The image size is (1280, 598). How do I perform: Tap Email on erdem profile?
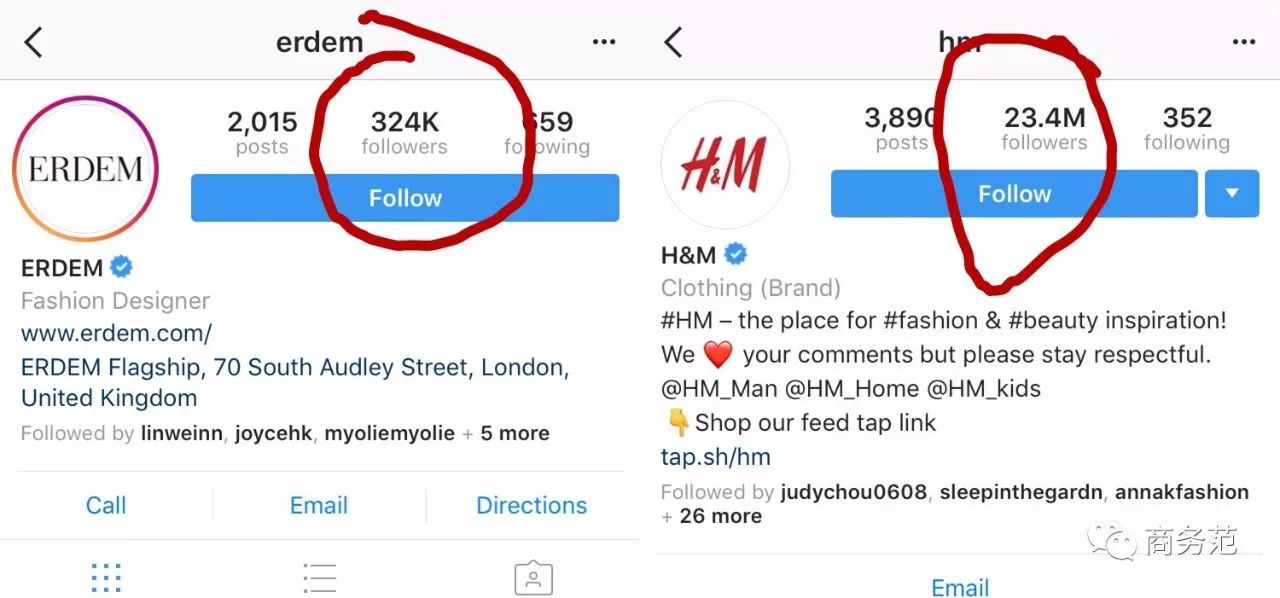tap(319, 505)
